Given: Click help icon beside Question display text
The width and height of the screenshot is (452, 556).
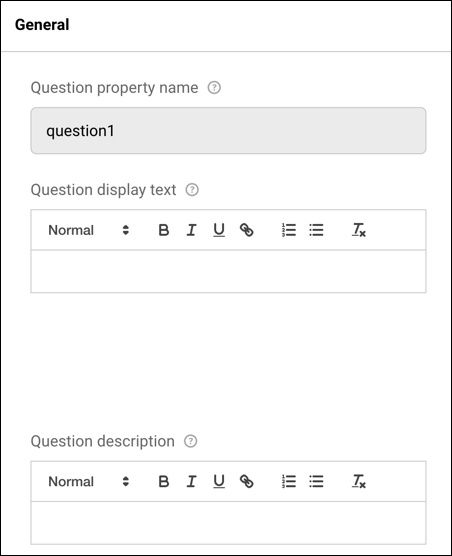Looking at the screenshot, I should 192,190.
